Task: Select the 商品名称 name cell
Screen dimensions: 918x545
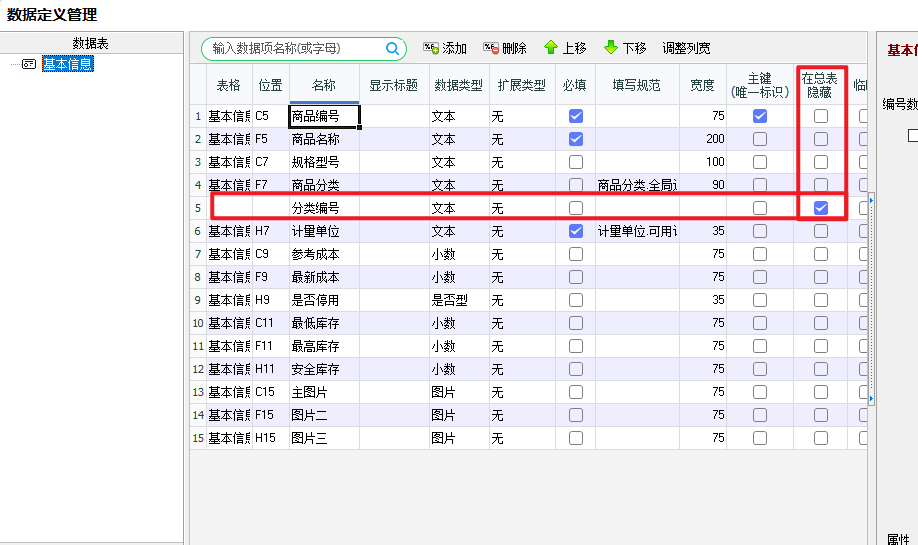Action: (x=324, y=139)
